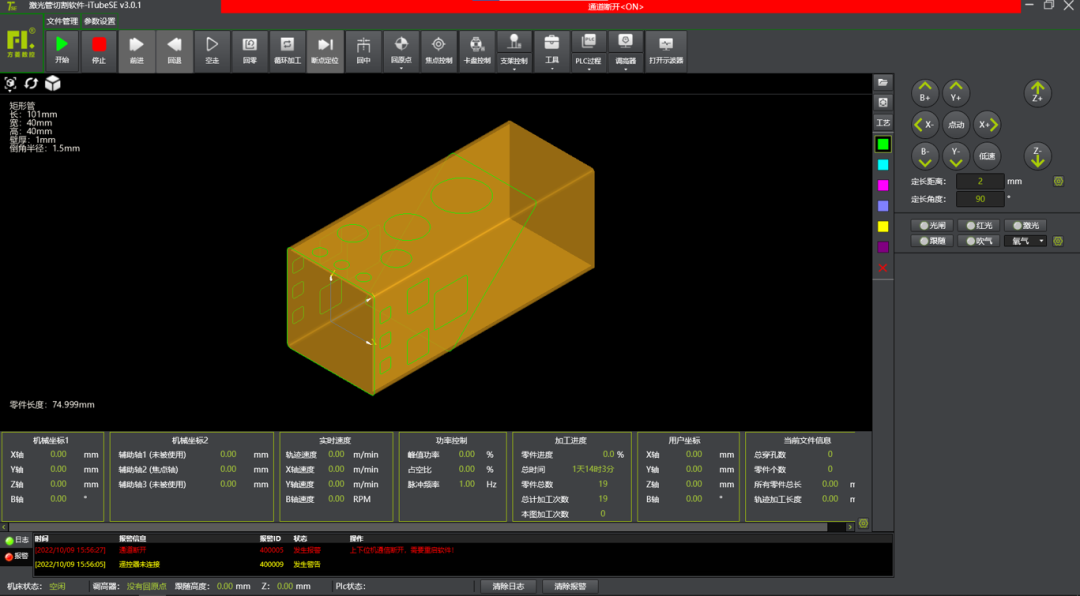The height and width of the screenshot is (596, 1080).
Task: Select the magenta layer color swatch
Action: tap(883, 185)
